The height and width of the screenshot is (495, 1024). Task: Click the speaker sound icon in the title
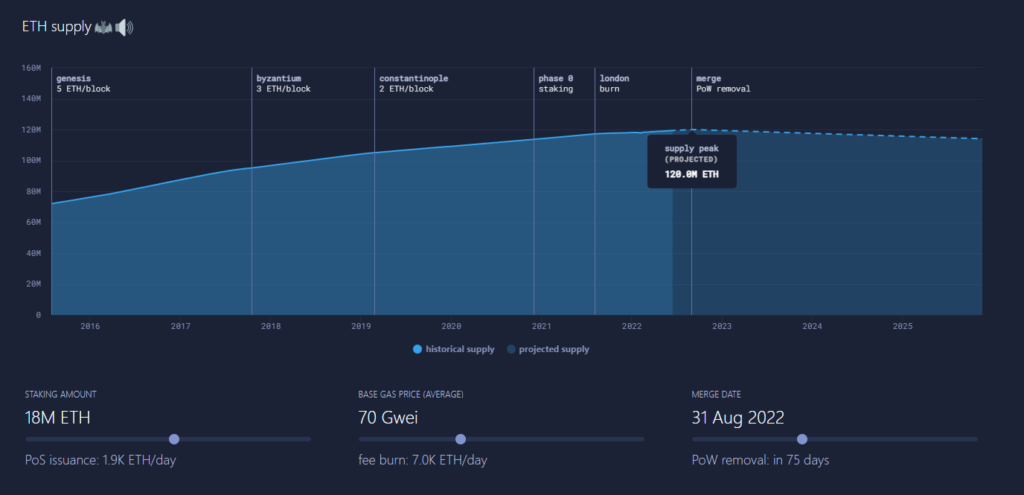124,27
